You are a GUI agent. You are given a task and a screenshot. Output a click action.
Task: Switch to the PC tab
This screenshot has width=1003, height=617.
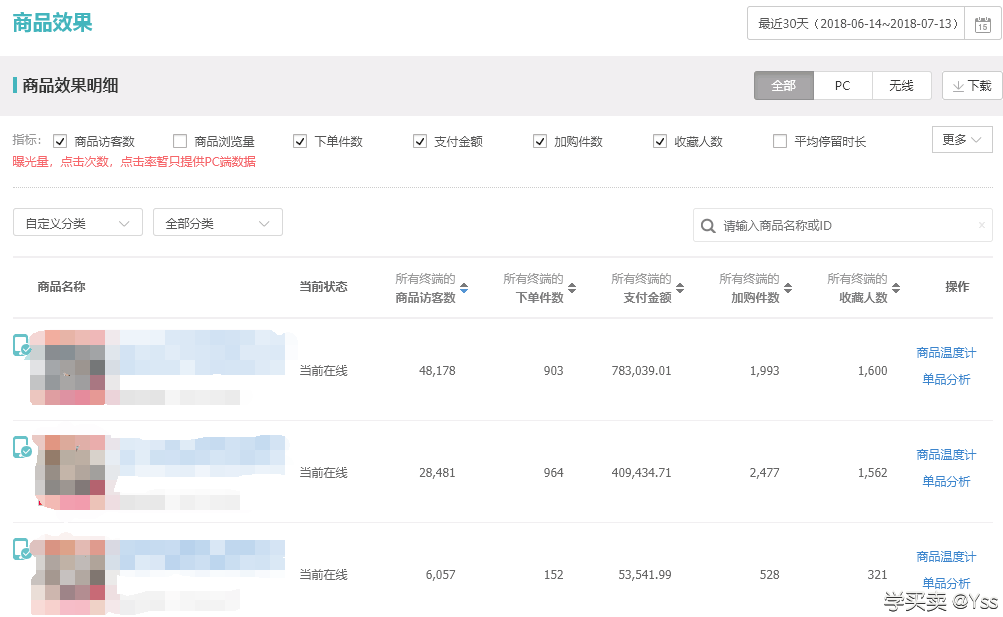click(x=842, y=86)
